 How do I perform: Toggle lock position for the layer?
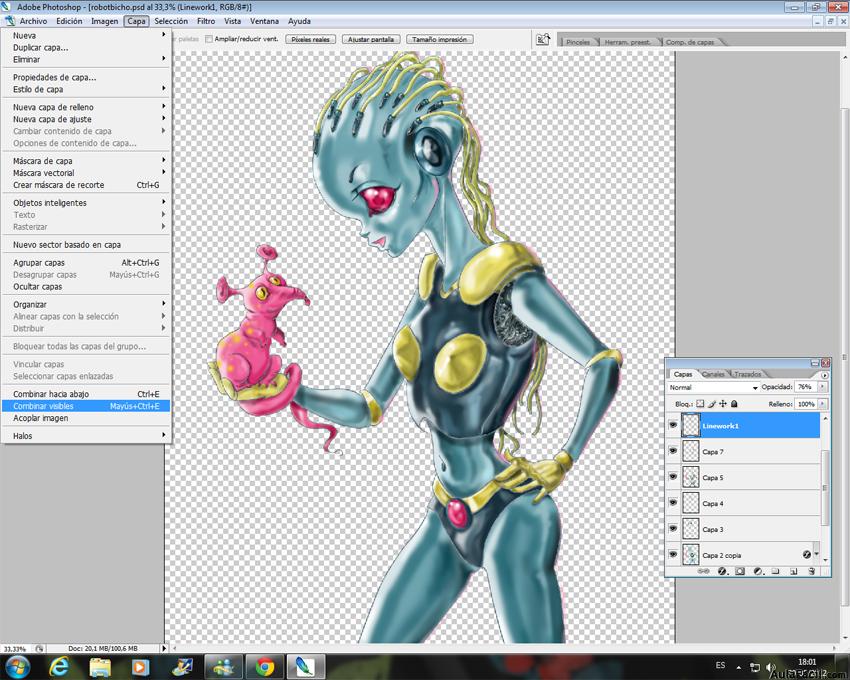(x=723, y=404)
